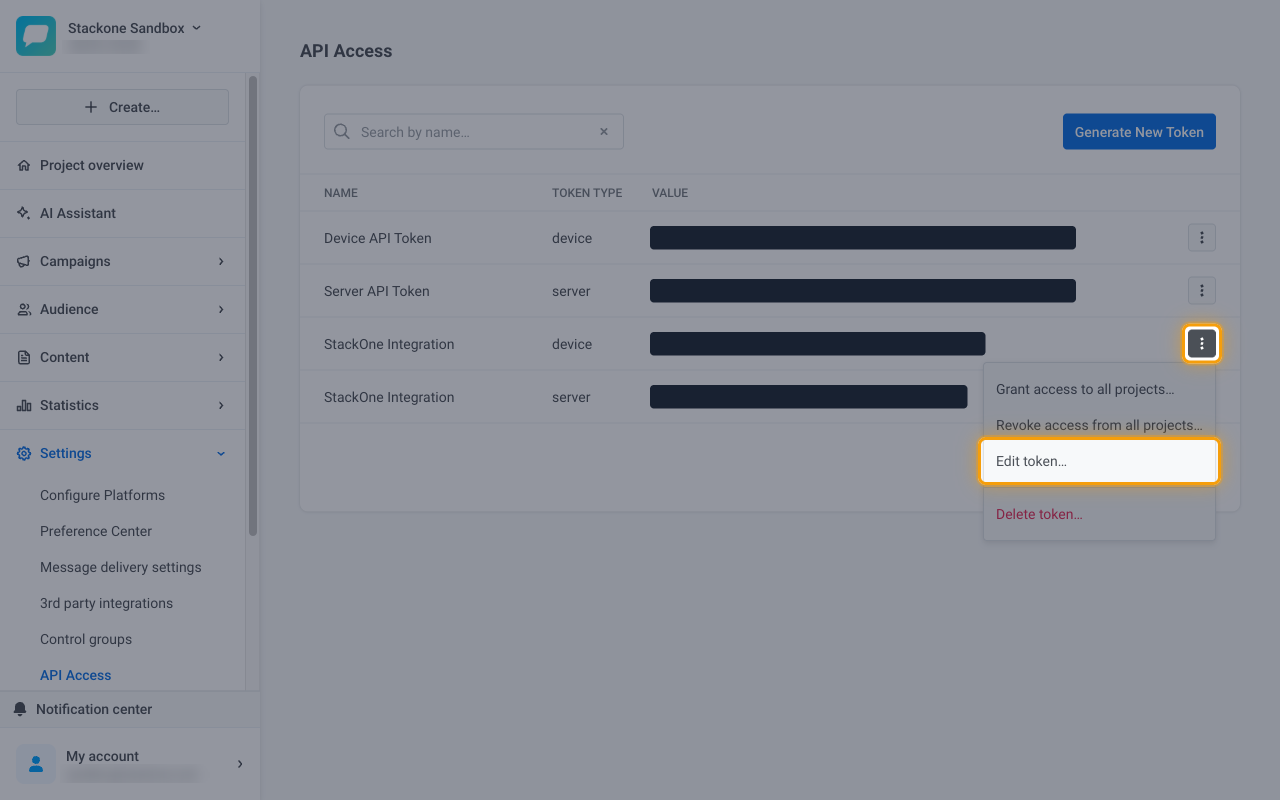The image size is (1280, 800).
Task: Click the Content document icon
Action: point(24,357)
